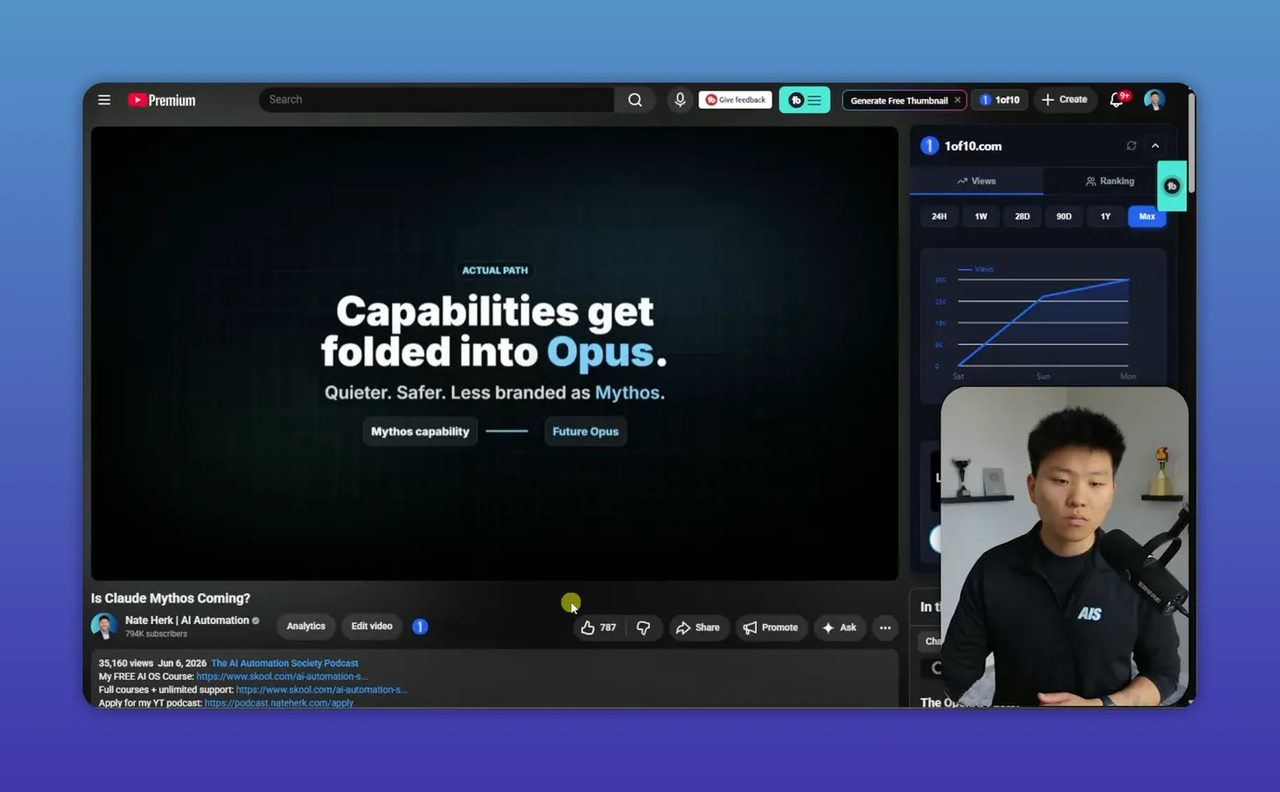The width and height of the screenshot is (1280, 792).
Task: Open the 1of10 extension header button
Action: point(999,100)
